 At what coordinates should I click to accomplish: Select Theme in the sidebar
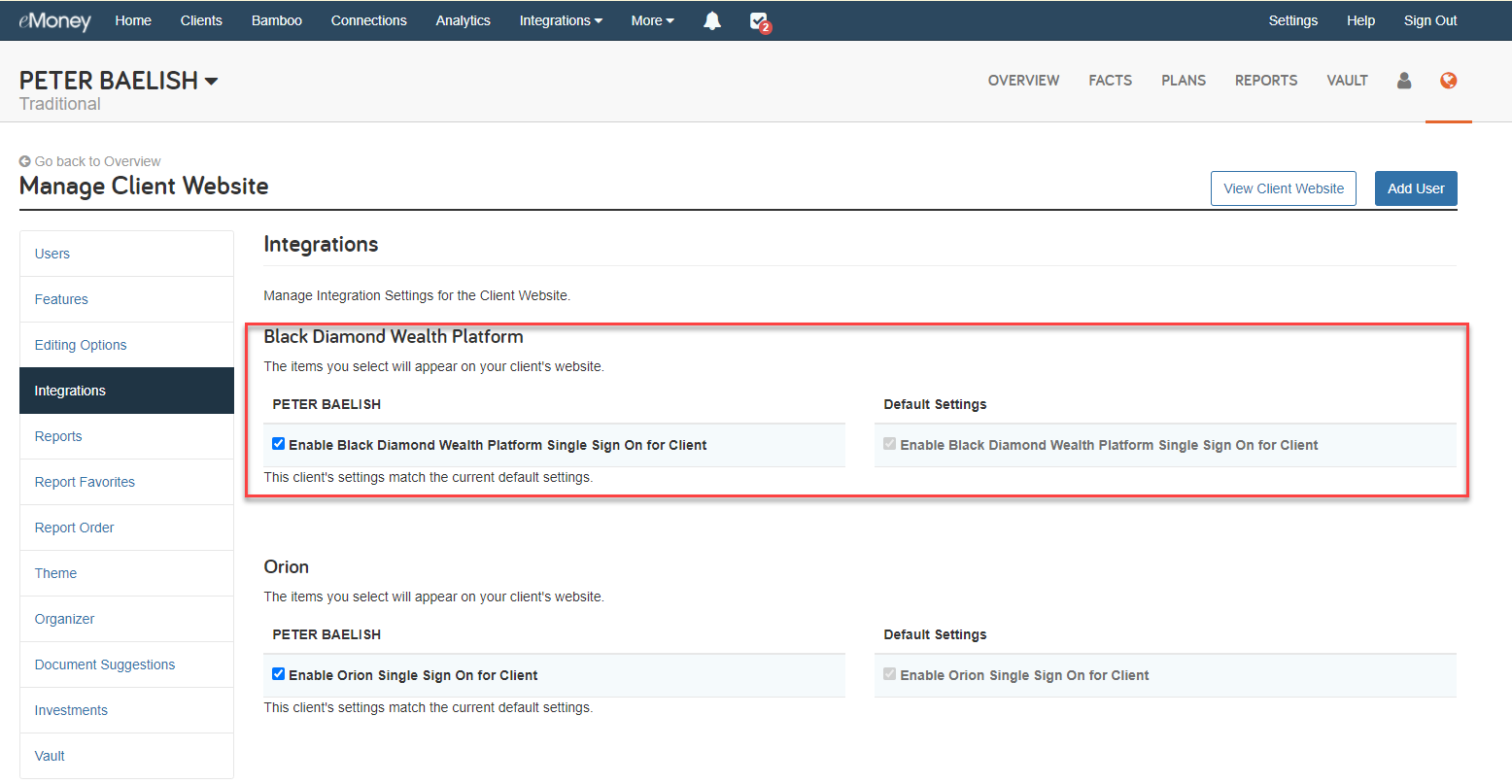[x=126, y=573]
